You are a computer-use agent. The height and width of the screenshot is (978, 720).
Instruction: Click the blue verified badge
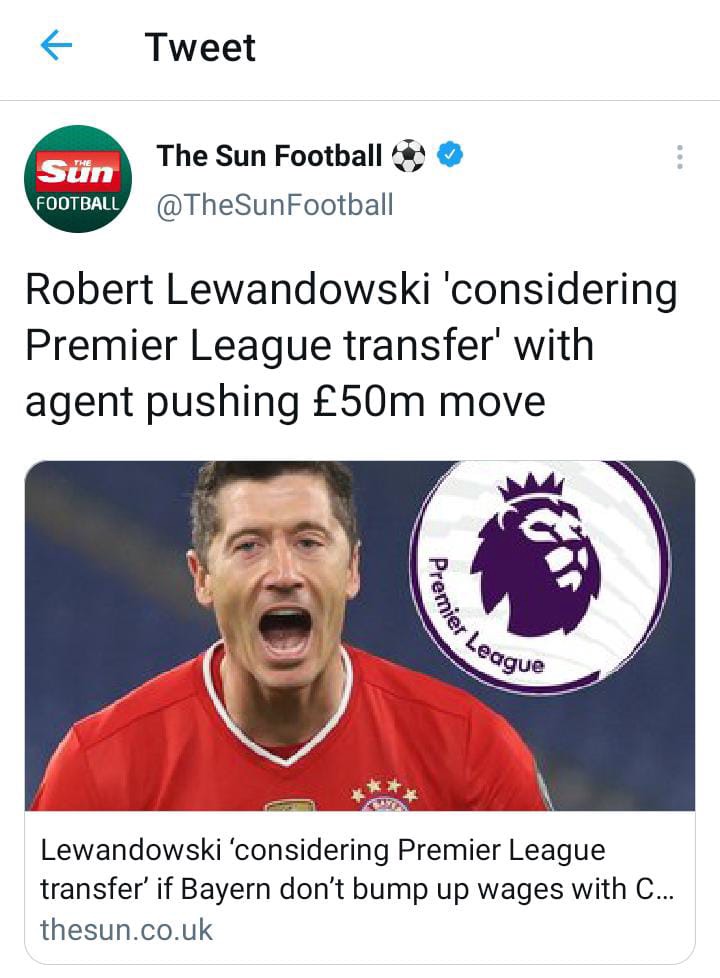pyautogui.click(x=450, y=155)
